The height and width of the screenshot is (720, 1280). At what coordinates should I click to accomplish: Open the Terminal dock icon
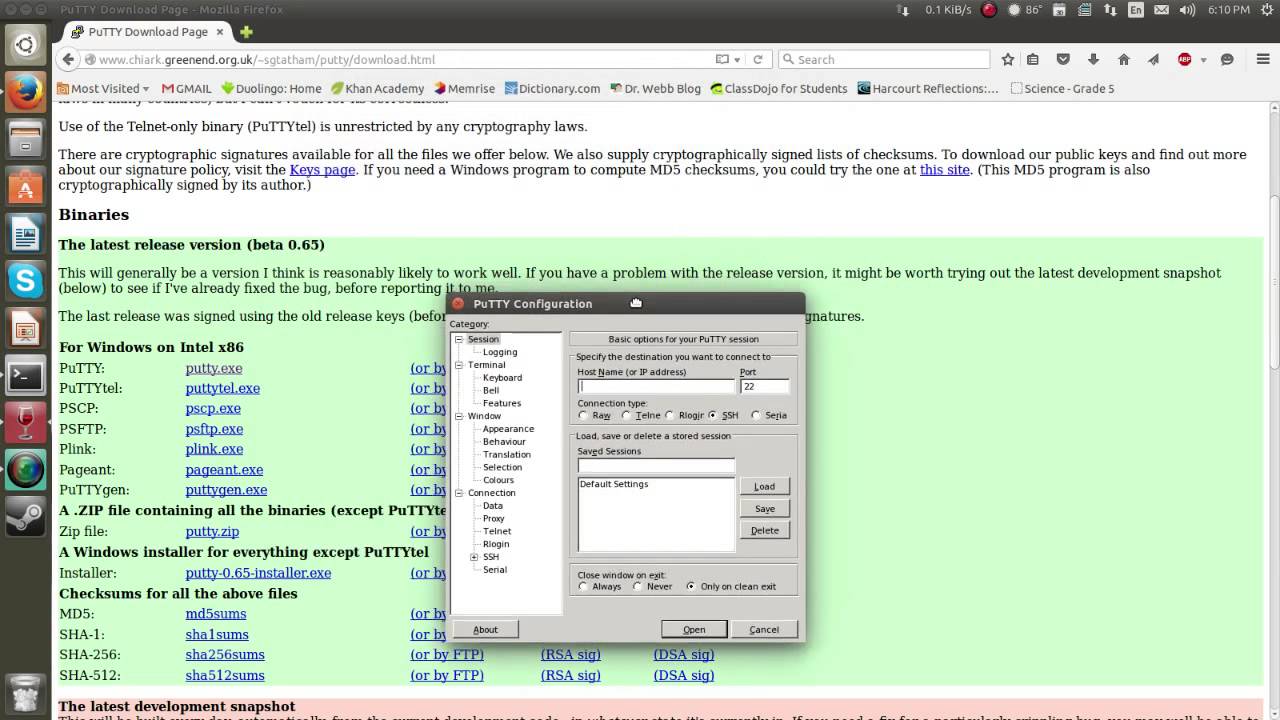(x=25, y=376)
